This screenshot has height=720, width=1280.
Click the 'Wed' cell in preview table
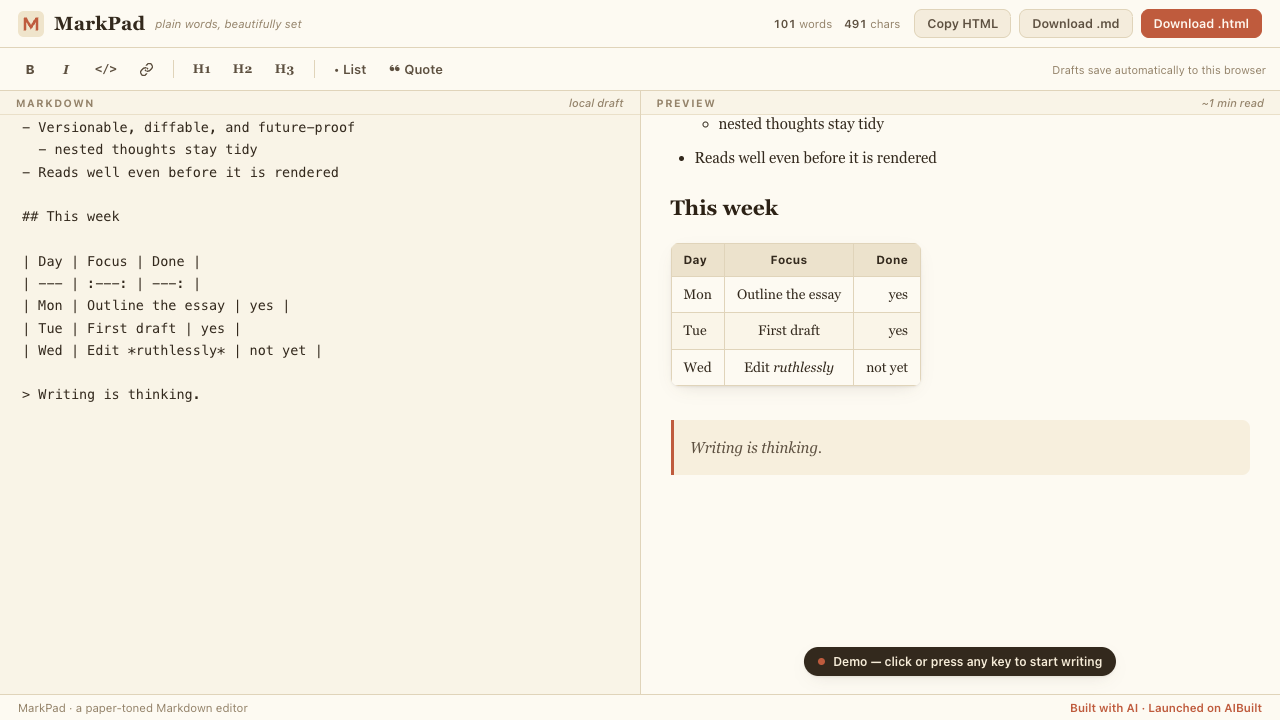tap(698, 367)
